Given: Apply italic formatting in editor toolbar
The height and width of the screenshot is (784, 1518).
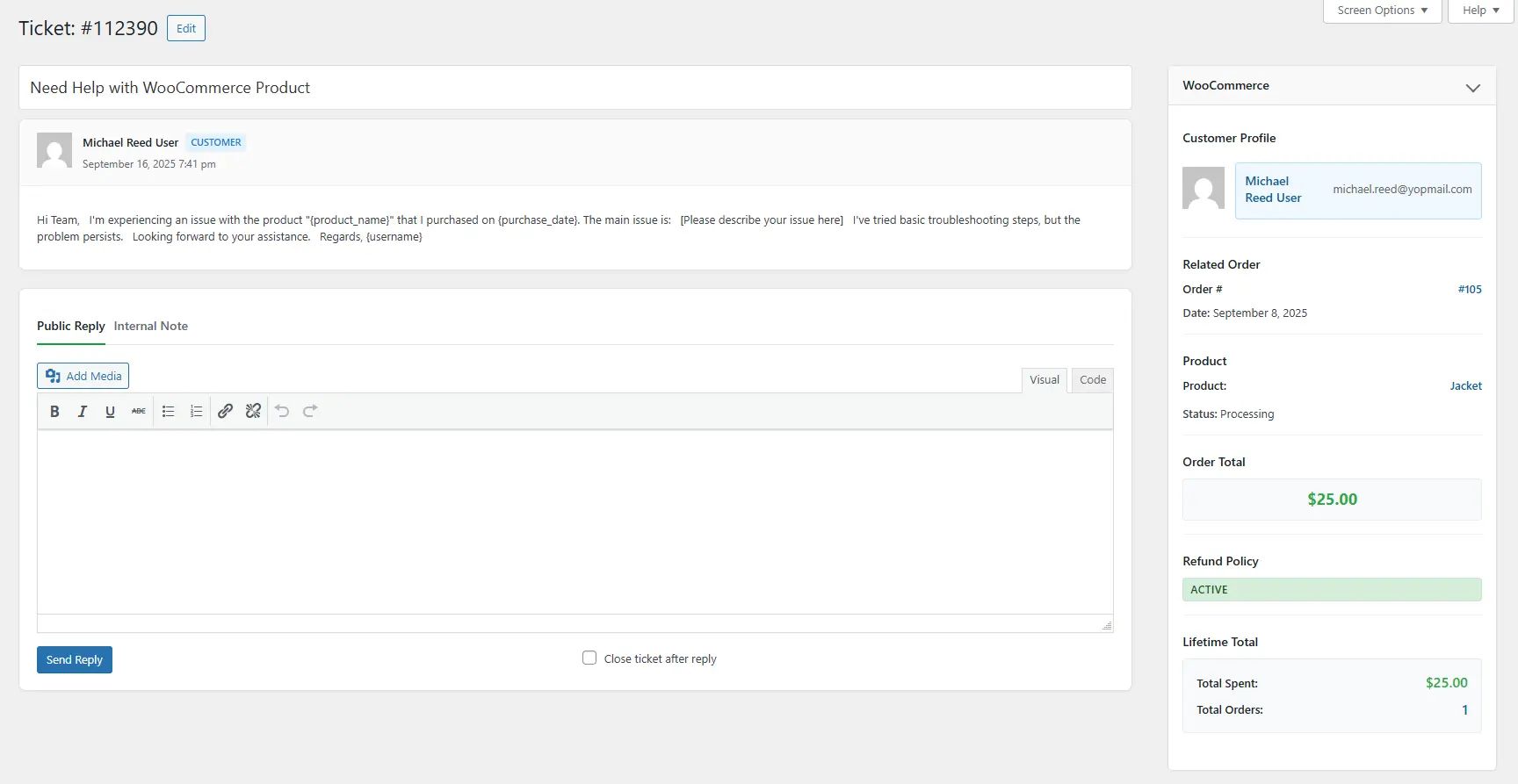Looking at the screenshot, I should click(83, 411).
